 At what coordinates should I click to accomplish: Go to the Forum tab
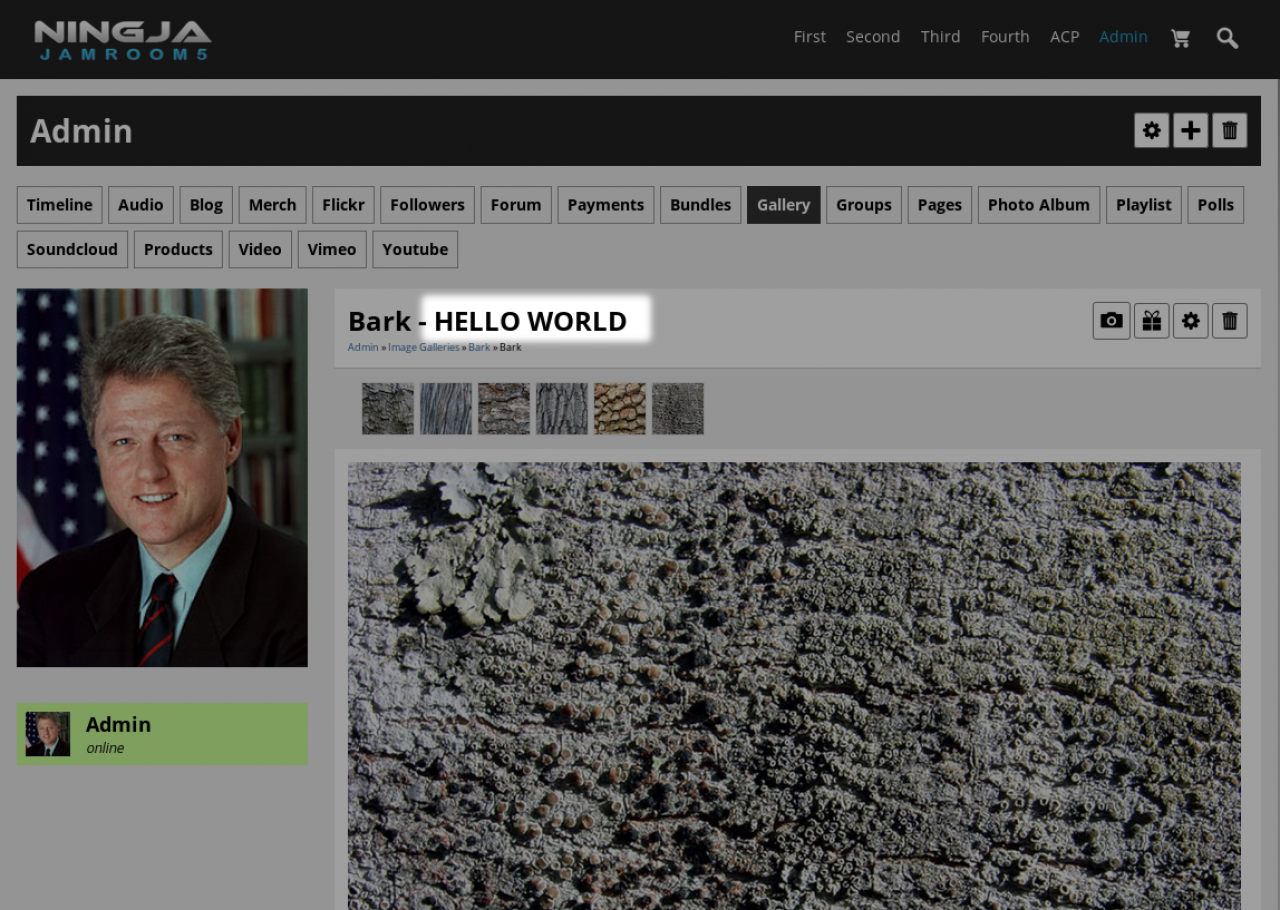click(516, 205)
